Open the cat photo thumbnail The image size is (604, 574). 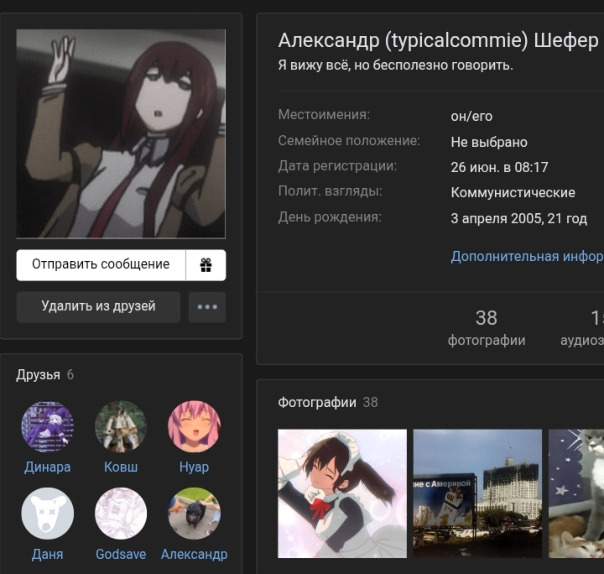[576, 493]
